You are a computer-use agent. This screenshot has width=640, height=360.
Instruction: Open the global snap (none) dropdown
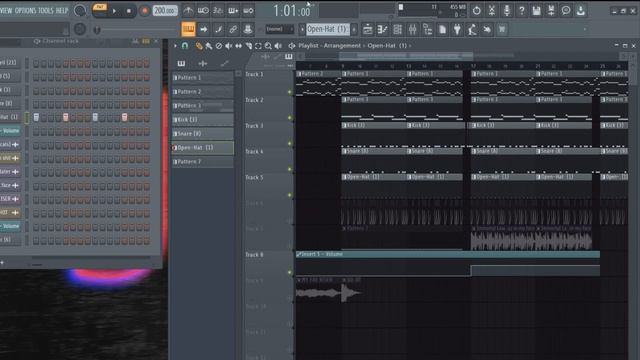click(280, 29)
